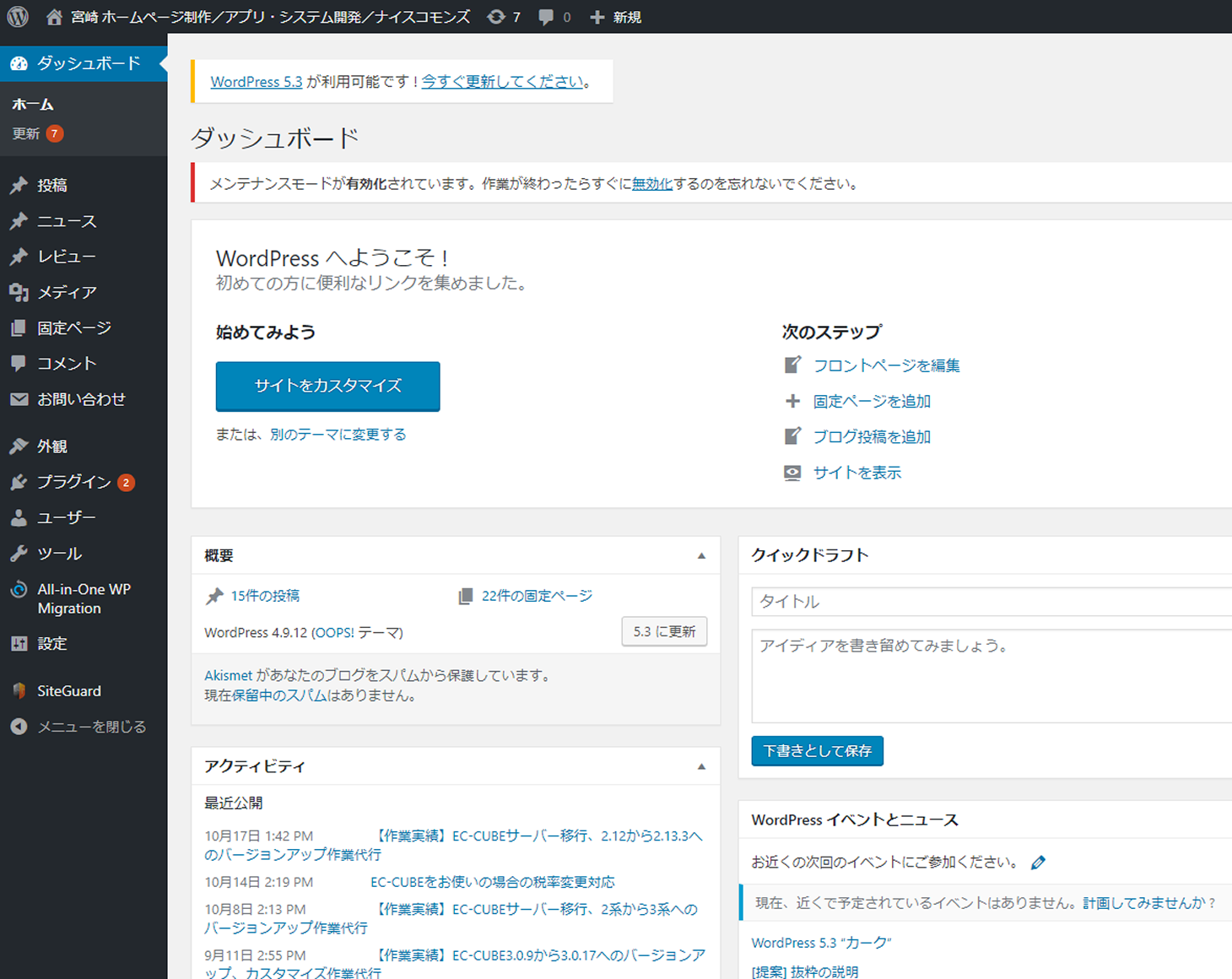Click the プラグイン update count badge
The width and height of the screenshot is (1232, 979).
pyautogui.click(x=126, y=483)
